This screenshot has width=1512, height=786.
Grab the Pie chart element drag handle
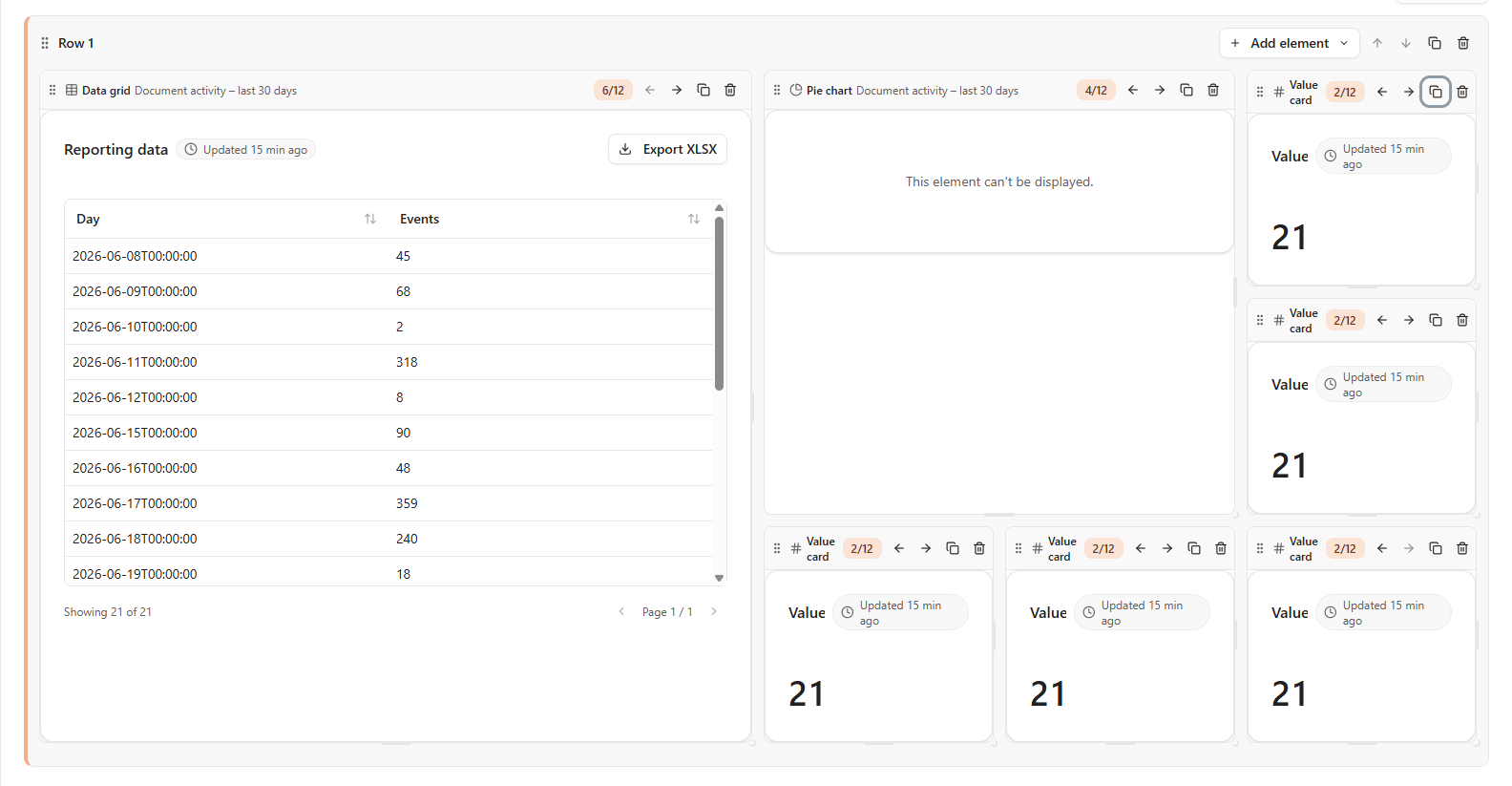tap(777, 90)
